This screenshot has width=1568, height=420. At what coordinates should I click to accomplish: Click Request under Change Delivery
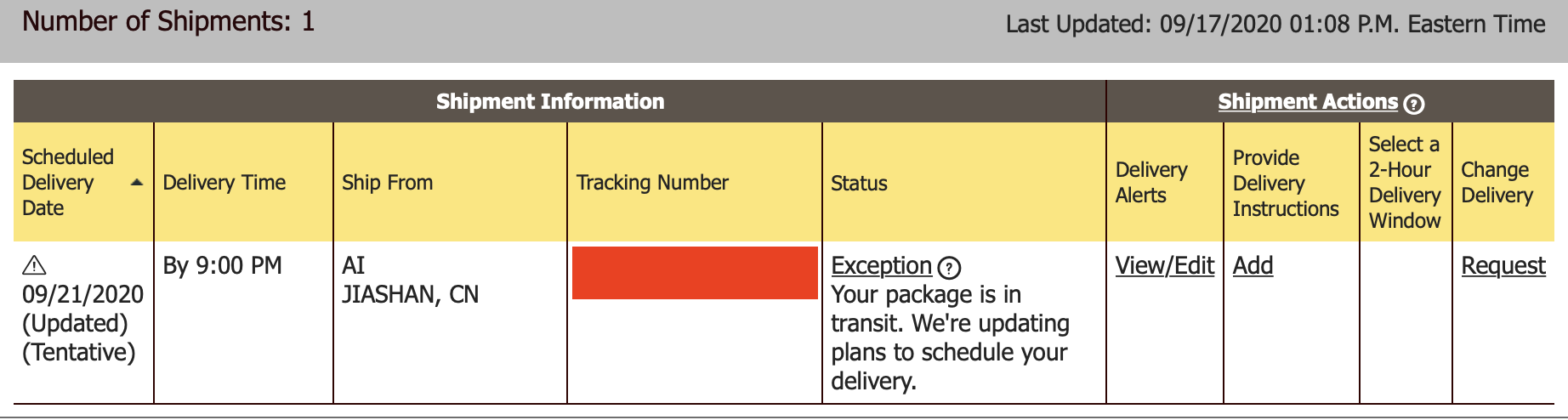click(1503, 266)
